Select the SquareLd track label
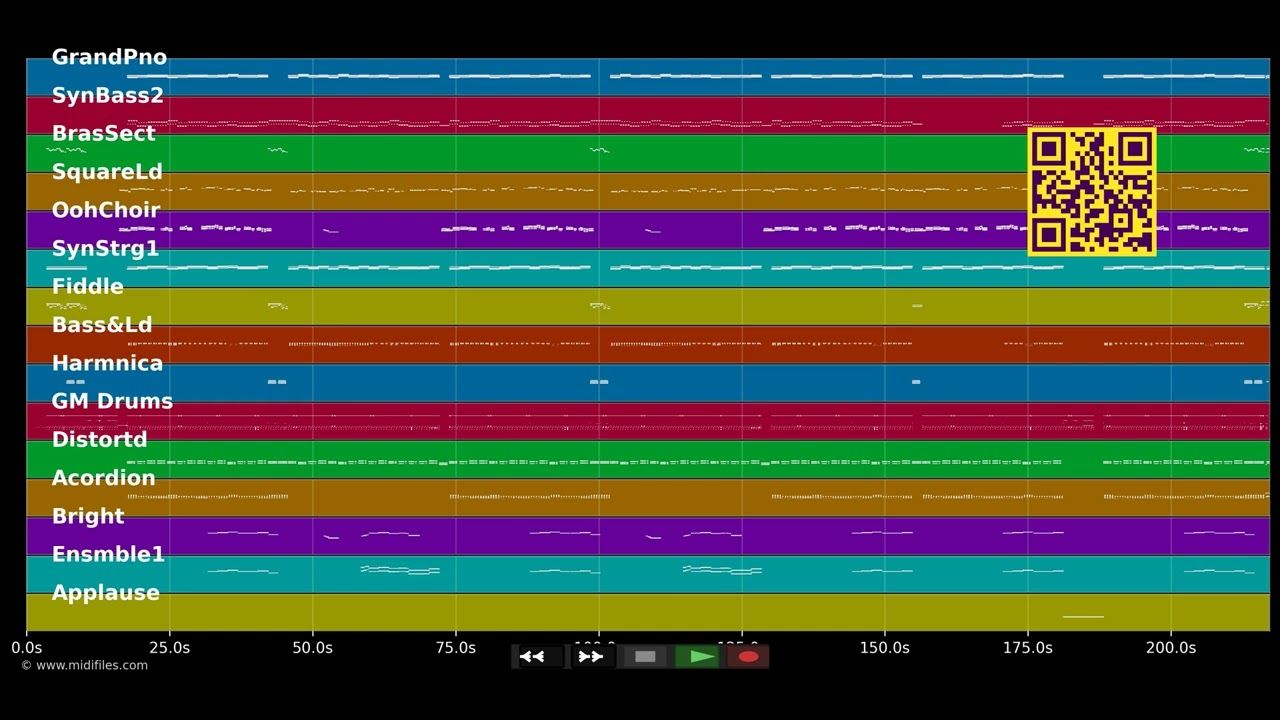The height and width of the screenshot is (720, 1280). point(107,171)
